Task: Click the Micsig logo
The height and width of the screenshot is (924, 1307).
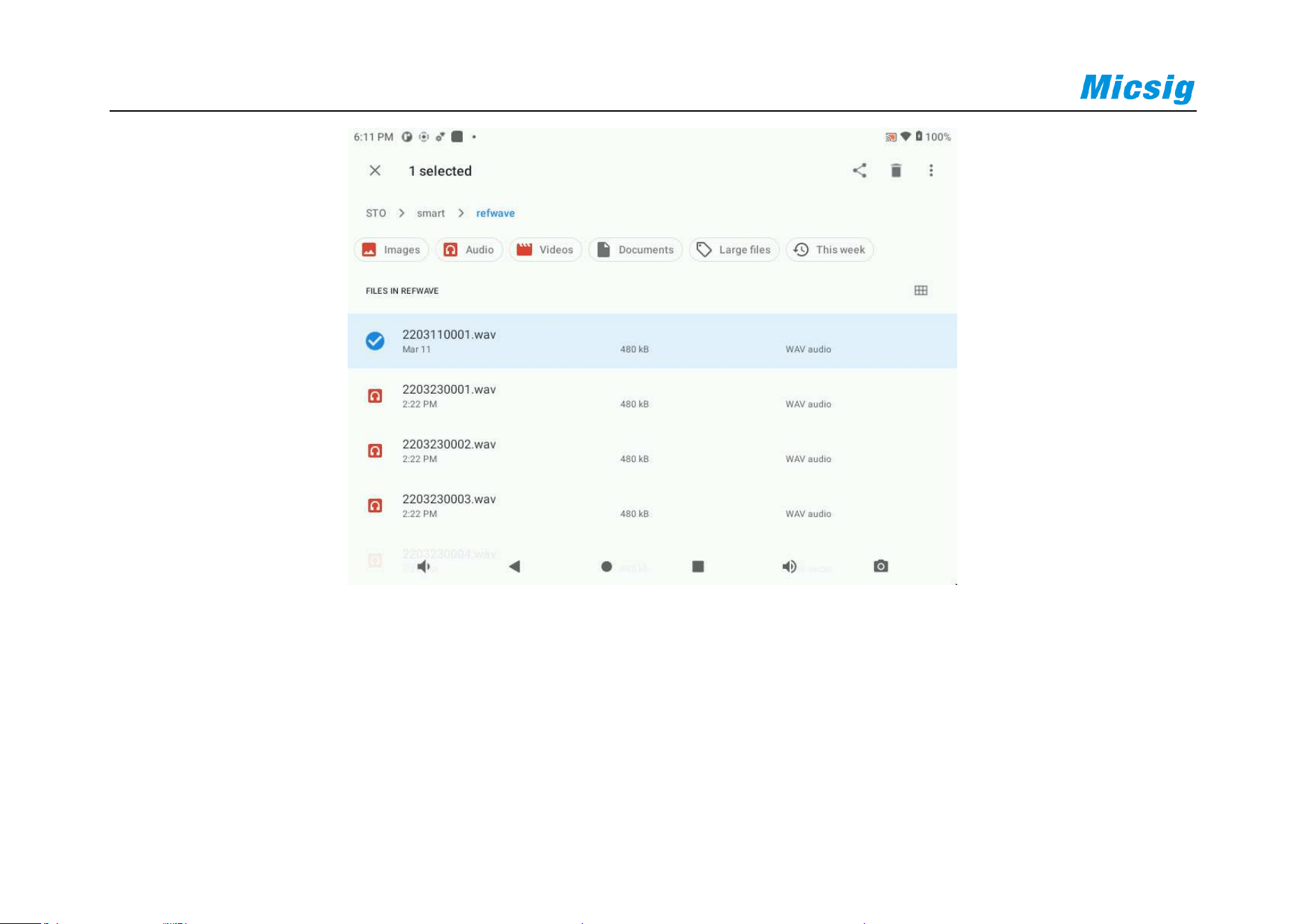Action: (x=1137, y=89)
